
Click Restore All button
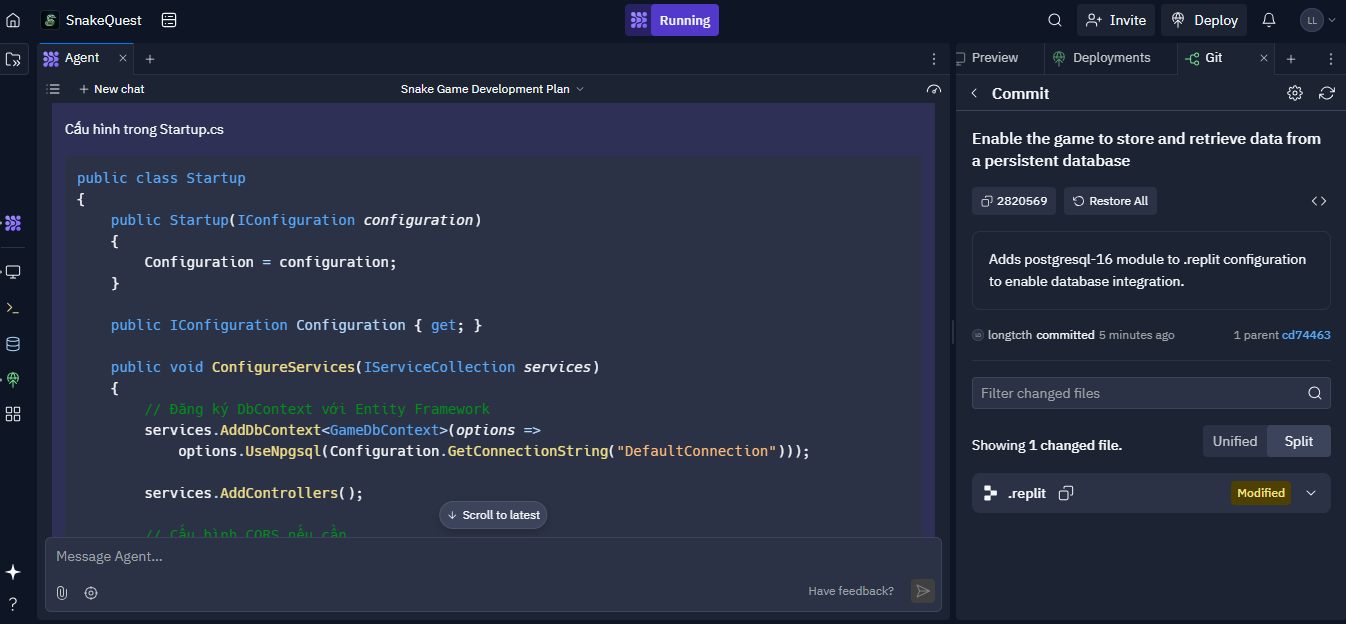1110,201
